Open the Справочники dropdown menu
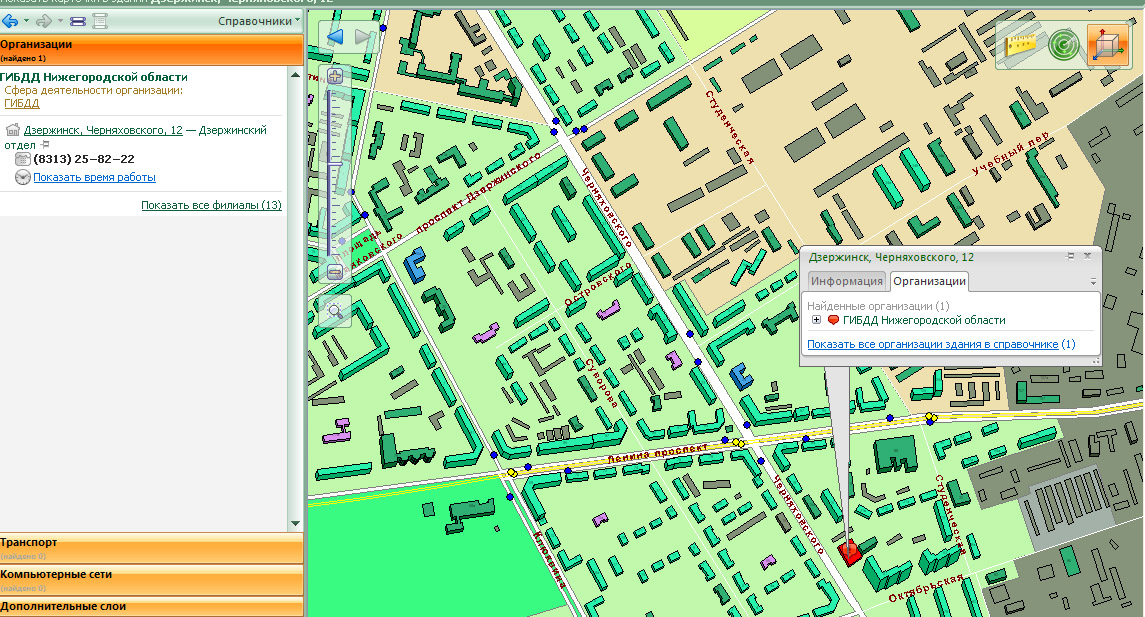Viewport: 1145px width, 617px height. [259, 21]
